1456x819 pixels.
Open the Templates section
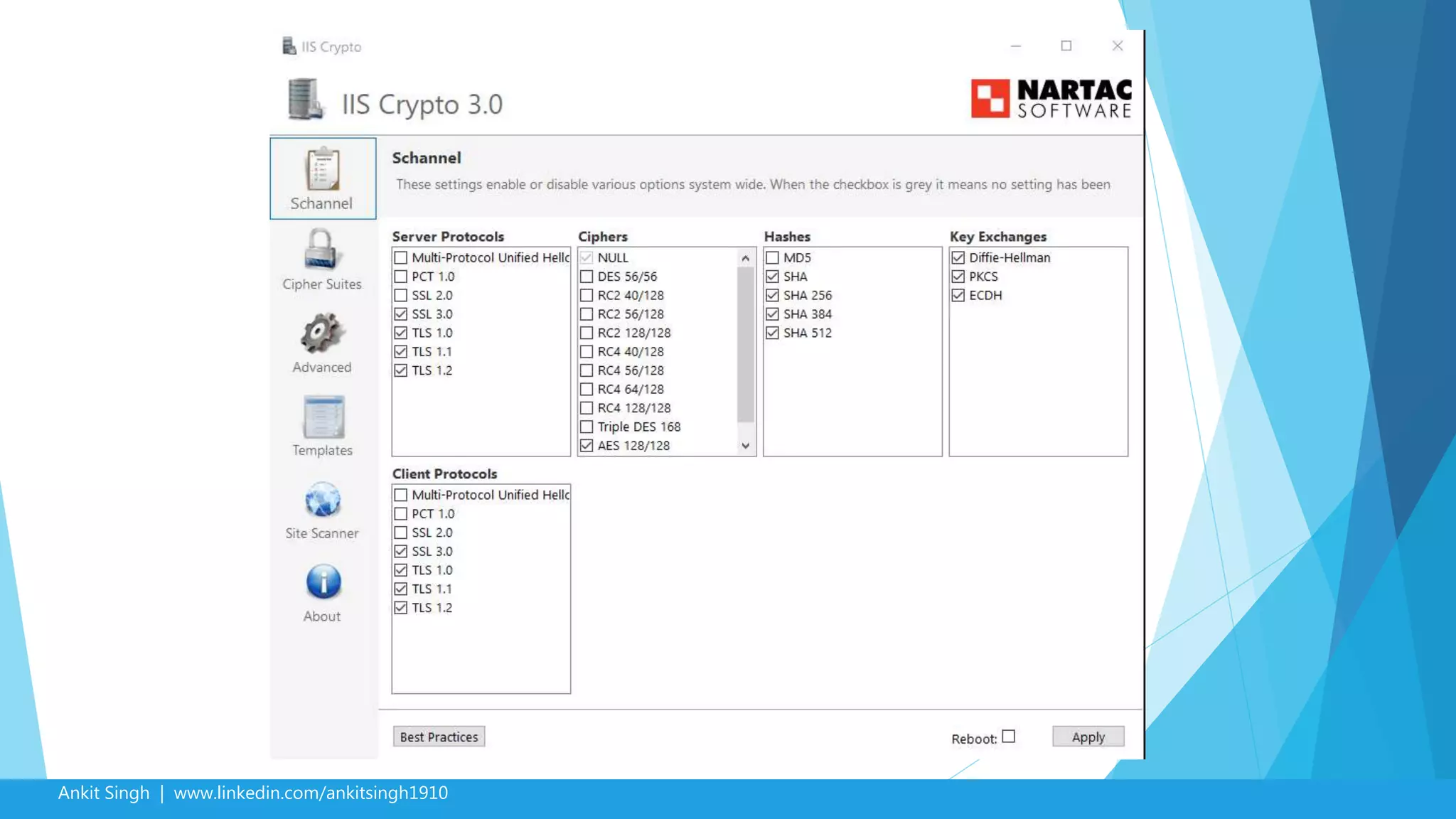(322, 427)
